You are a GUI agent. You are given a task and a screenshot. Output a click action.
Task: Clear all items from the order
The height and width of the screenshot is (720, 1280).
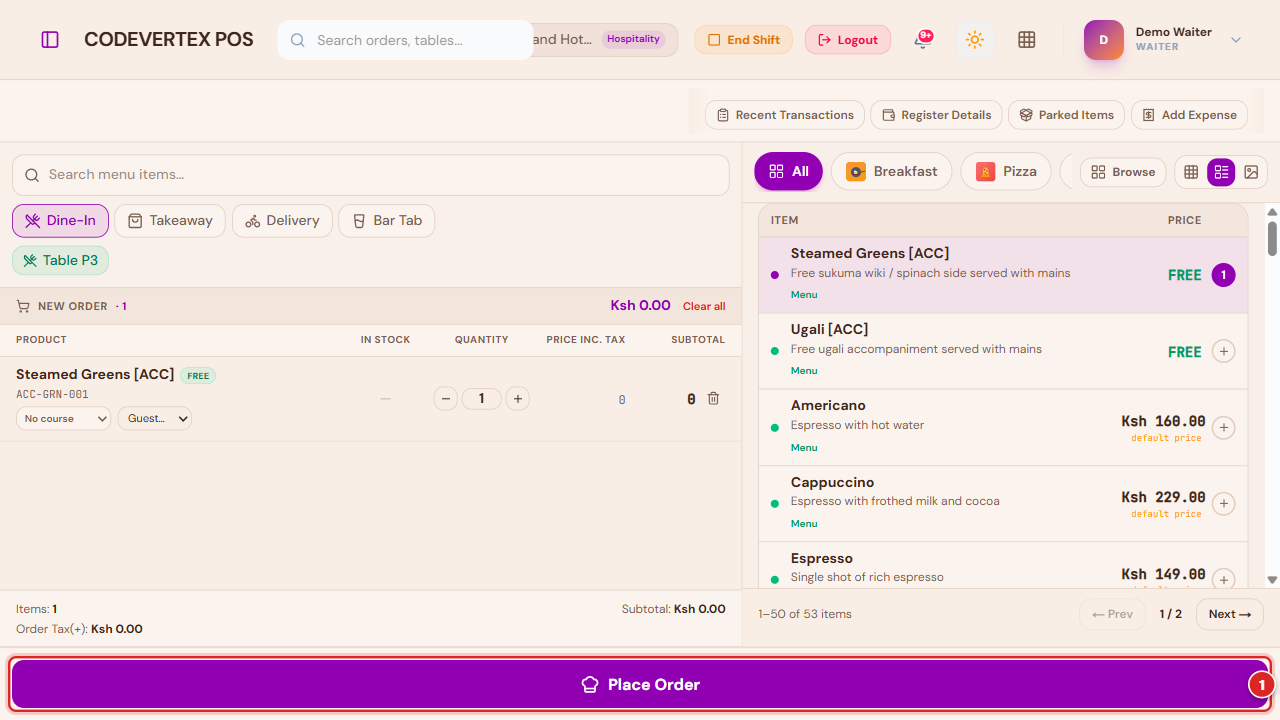click(704, 306)
